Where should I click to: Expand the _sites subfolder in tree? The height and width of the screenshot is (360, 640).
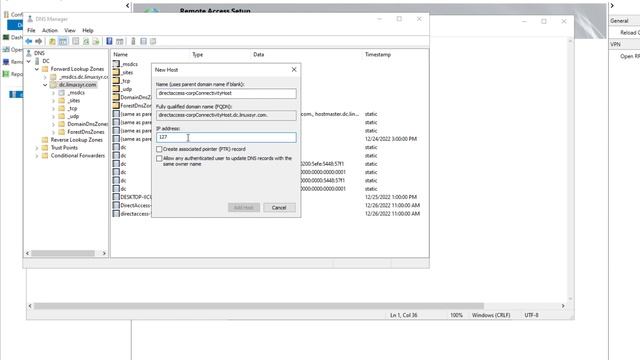[53, 101]
